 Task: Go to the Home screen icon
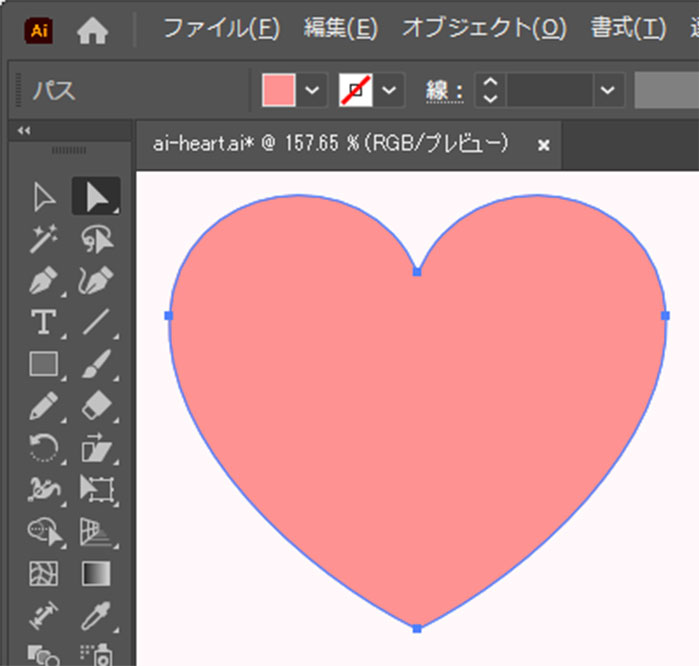92,31
